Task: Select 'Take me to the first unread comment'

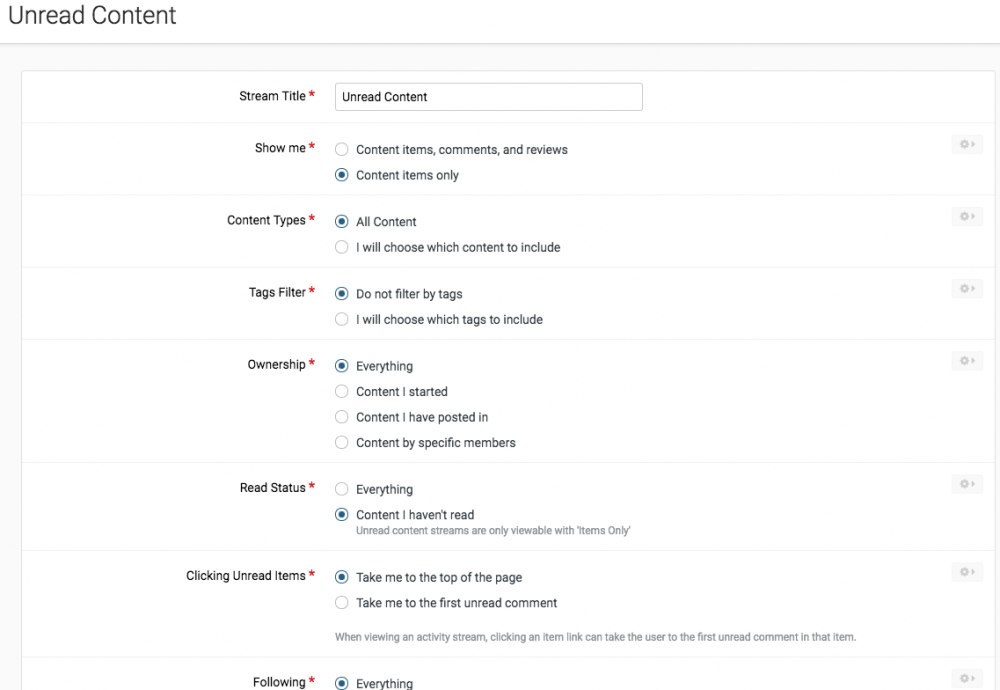Action: tap(342, 602)
